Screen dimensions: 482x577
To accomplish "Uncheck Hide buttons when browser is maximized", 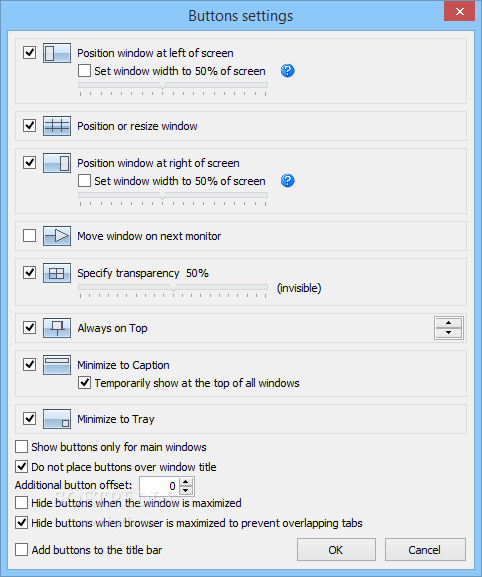I will click(21, 523).
